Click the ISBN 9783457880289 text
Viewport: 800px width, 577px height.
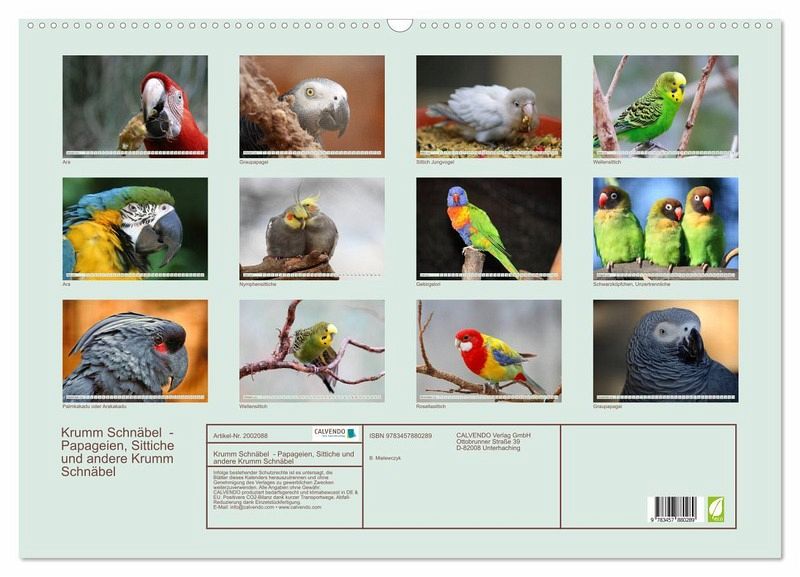pyautogui.click(x=401, y=436)
